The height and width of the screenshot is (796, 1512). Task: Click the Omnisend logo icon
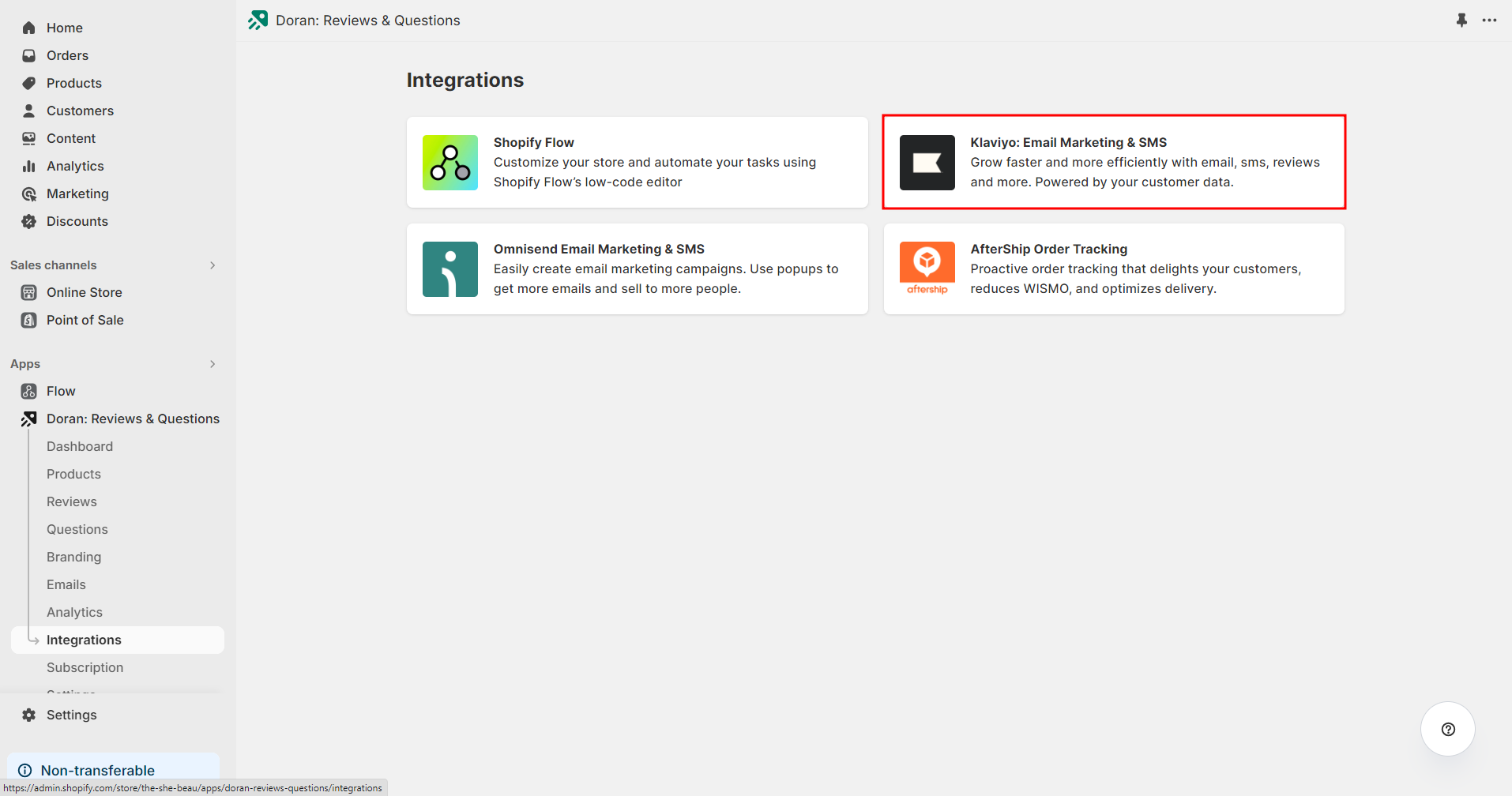[450, 269]
